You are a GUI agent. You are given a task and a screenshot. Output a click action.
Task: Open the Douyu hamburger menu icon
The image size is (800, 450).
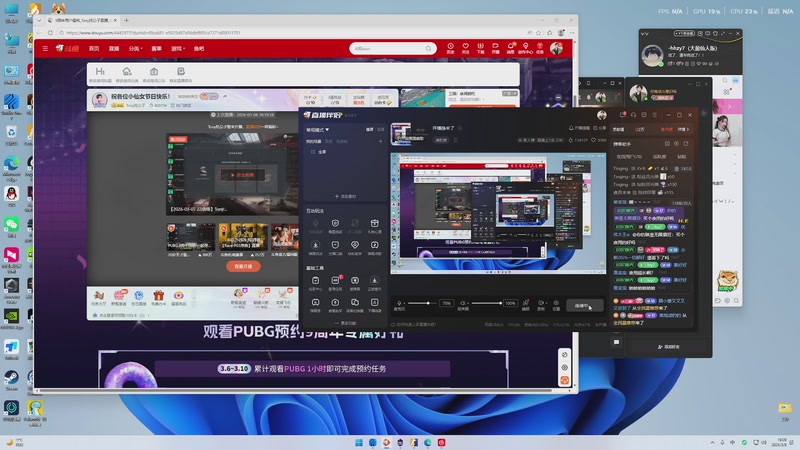click(45, 48)
